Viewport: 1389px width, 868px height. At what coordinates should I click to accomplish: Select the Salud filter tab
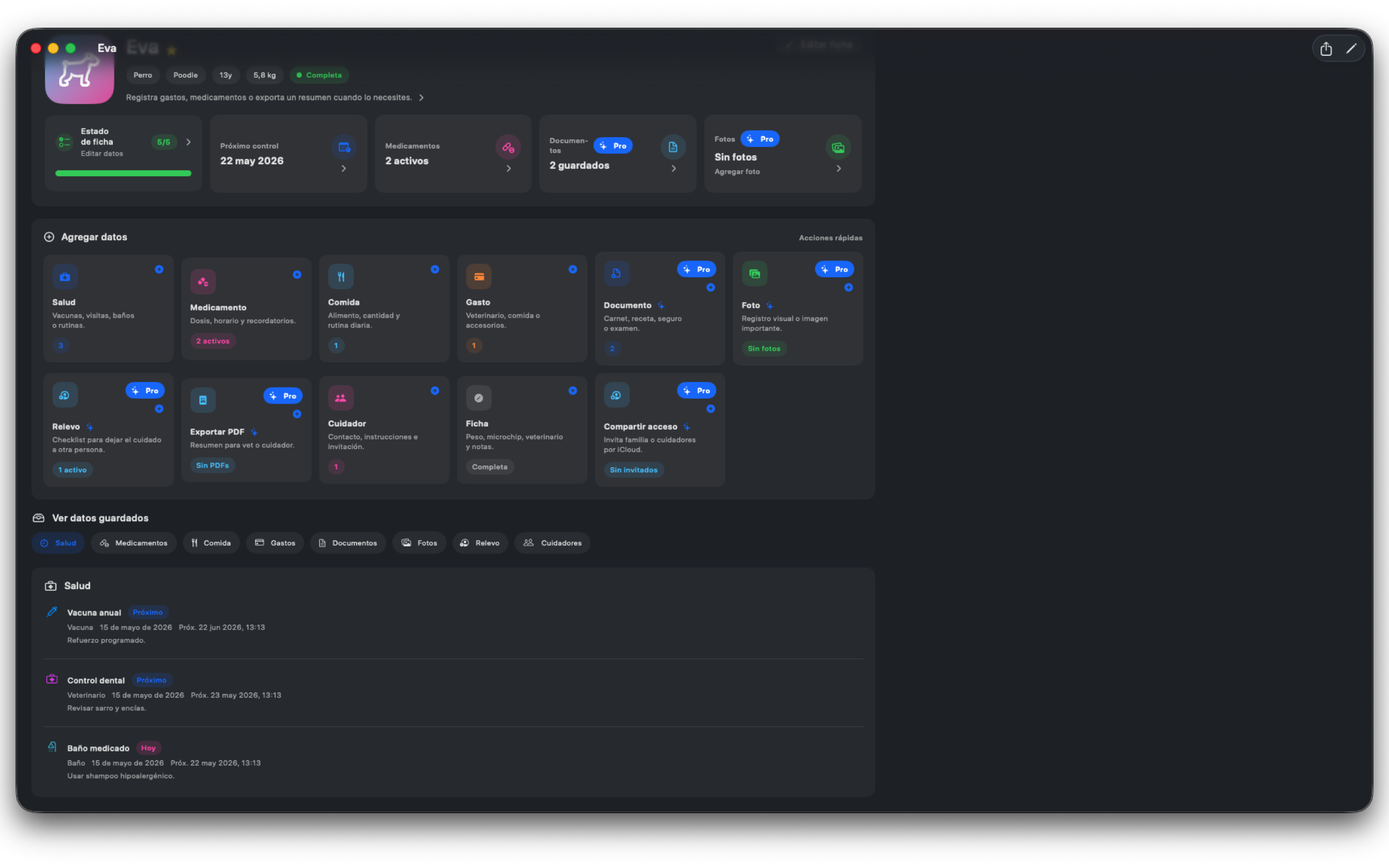pyautogui.click(x=59, y=543)
